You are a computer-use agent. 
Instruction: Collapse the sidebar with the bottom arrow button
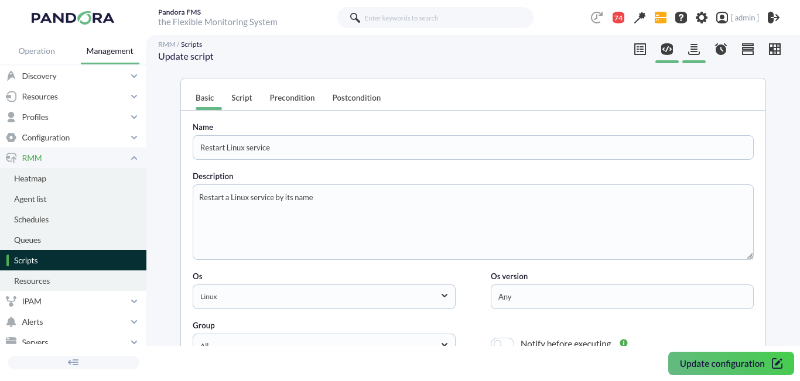point(73,362)
